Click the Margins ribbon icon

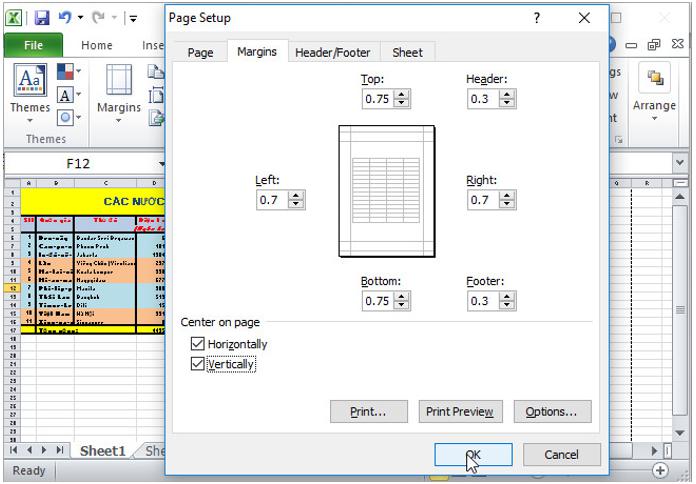(119, 90)
